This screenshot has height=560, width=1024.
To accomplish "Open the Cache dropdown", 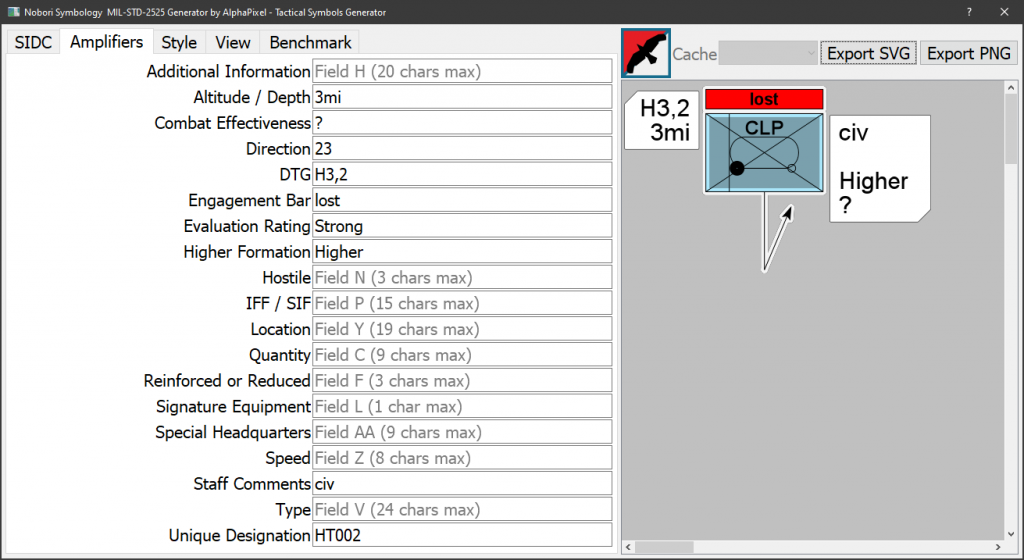I will pos(768,54).
